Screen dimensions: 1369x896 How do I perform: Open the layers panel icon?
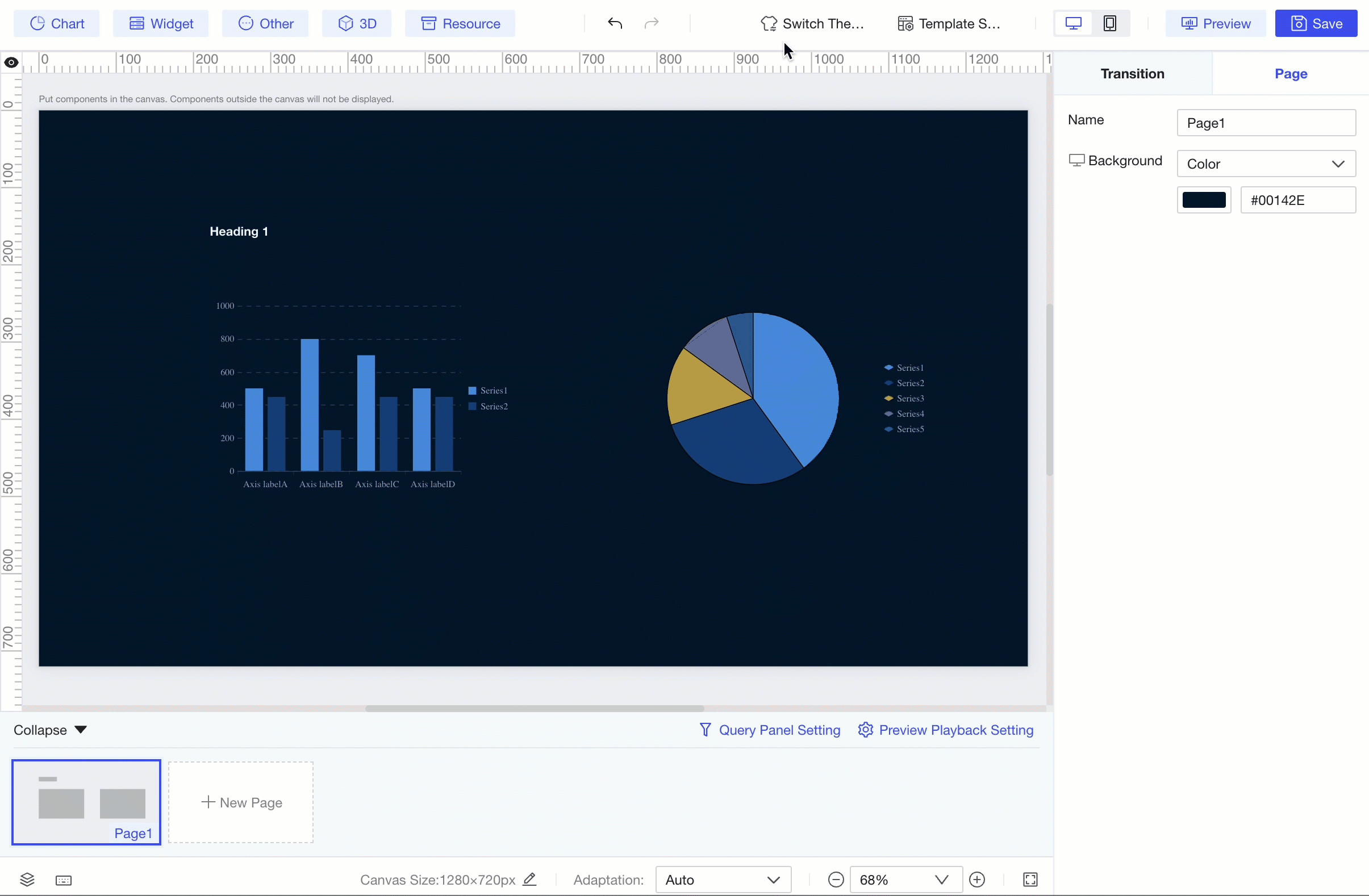[27, 880]
